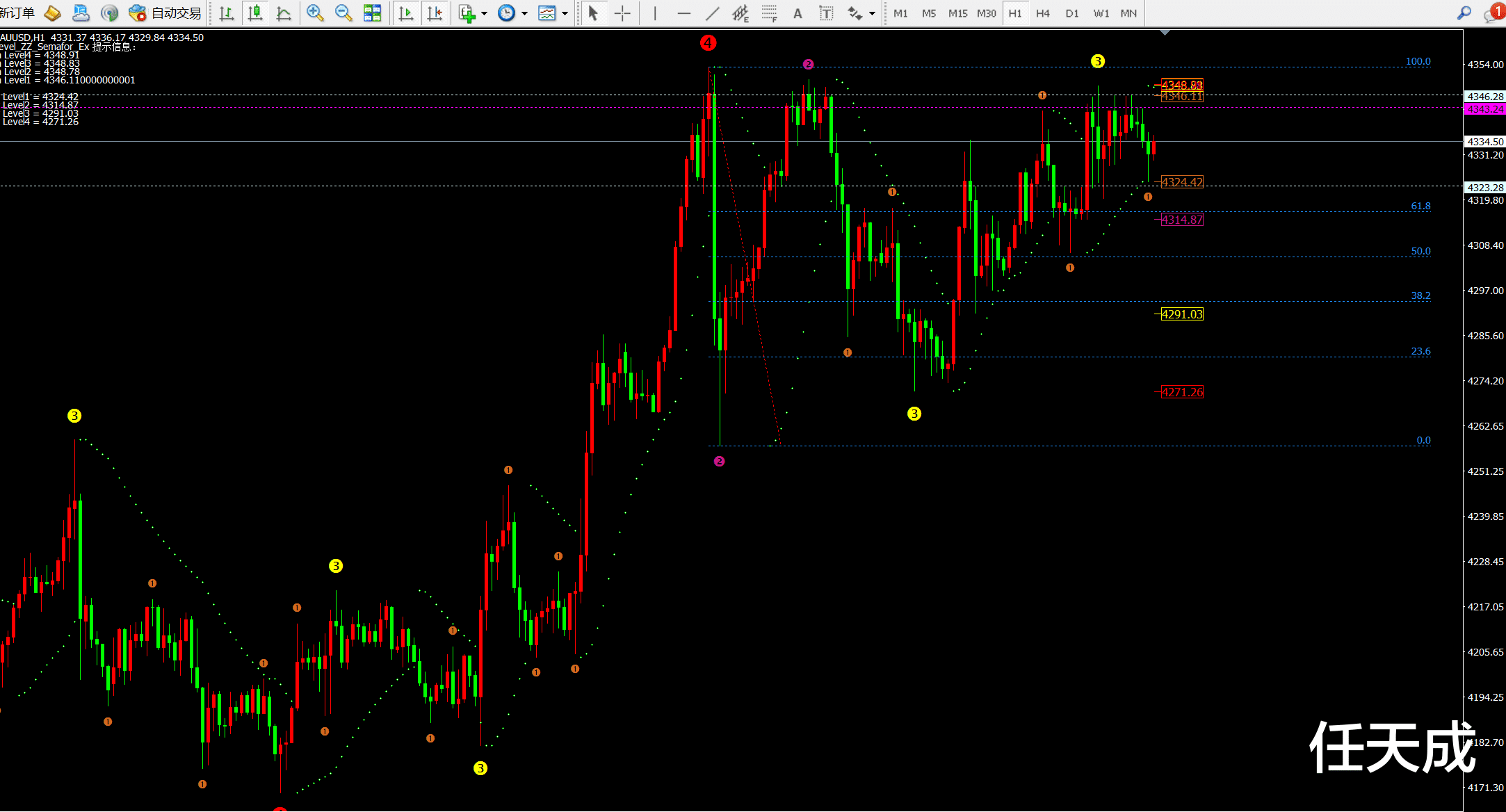Click the 新订单 new order button
Viewport: 1506px width, 812px height.
[17, 13]
